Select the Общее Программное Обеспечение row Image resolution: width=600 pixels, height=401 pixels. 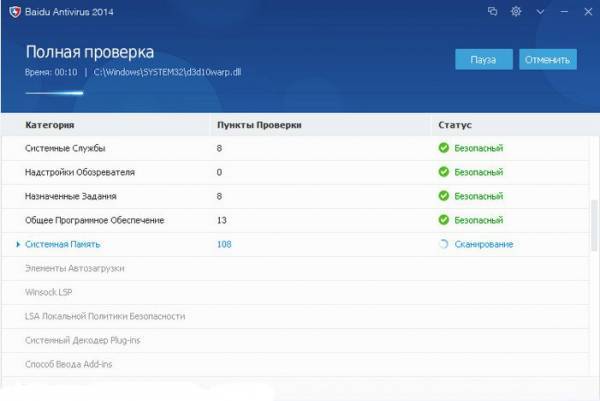point(295,220)
